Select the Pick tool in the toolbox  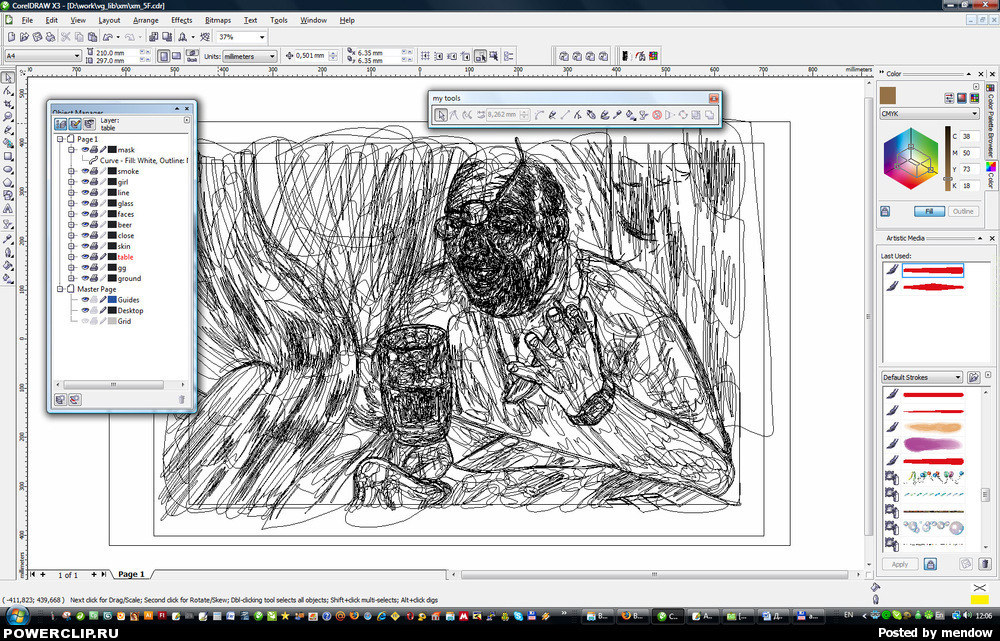click(x=7, y=77)
